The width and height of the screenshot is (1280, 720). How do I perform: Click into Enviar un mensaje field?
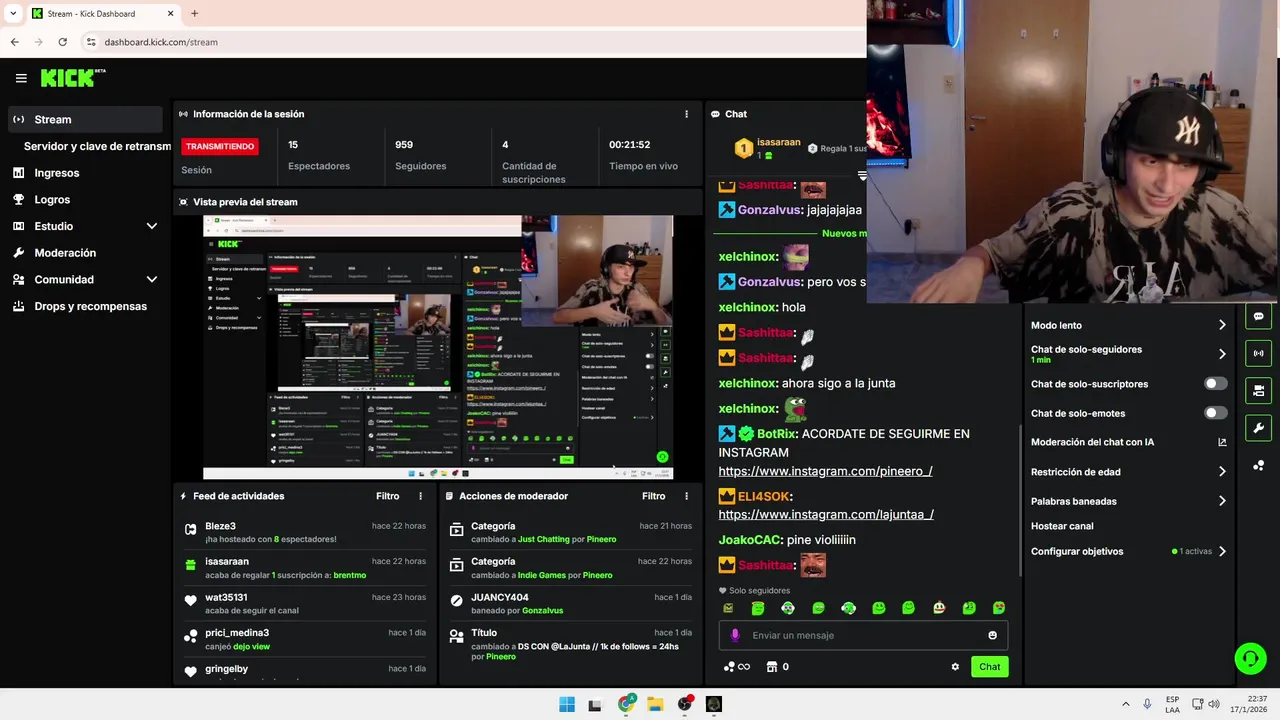[x=863, y=635]
